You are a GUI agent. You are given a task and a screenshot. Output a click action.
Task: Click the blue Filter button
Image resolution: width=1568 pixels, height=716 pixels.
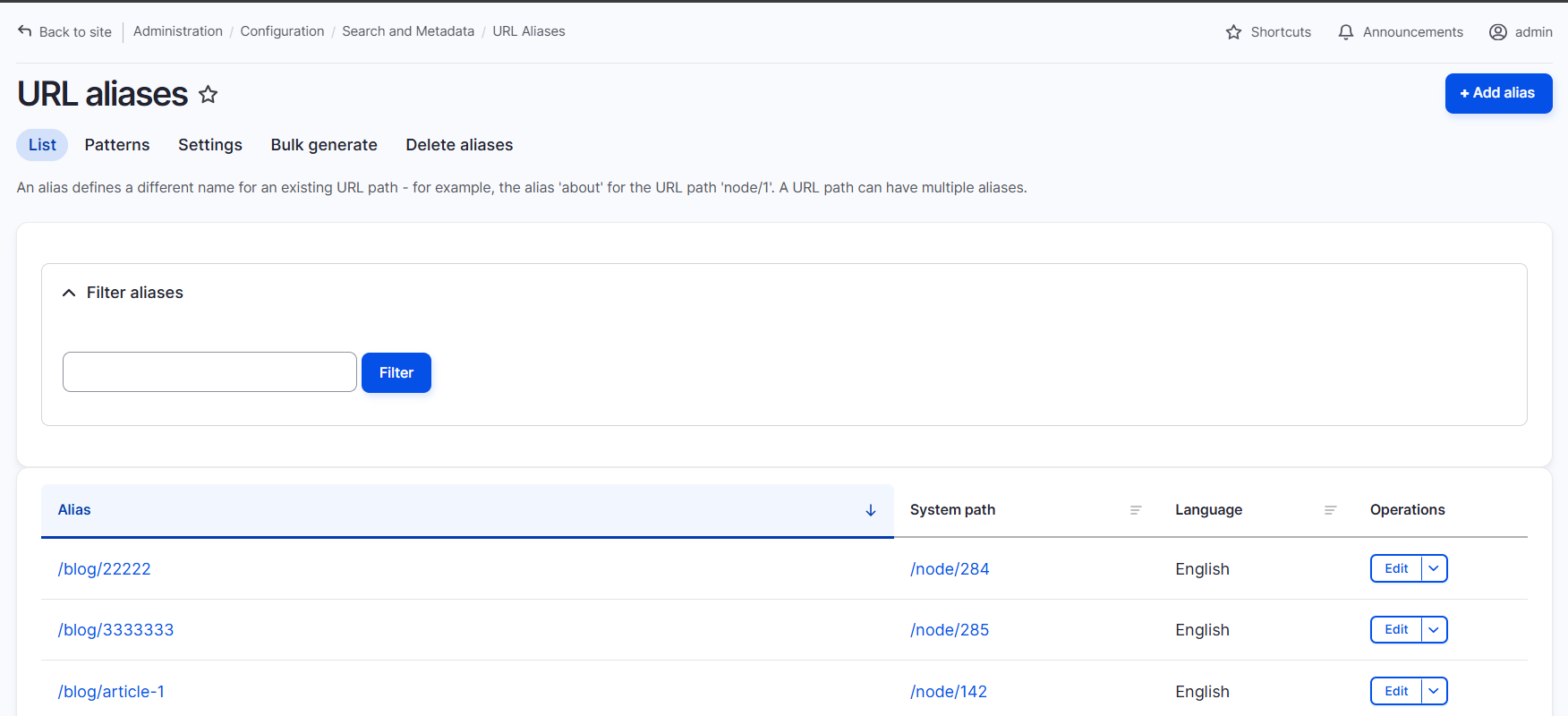[396, 372]
